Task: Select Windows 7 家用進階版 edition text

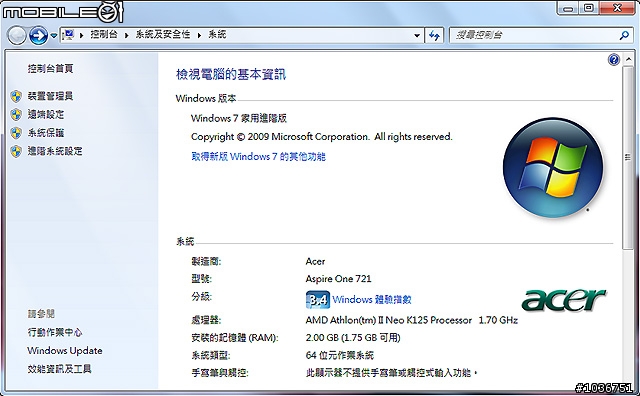Action: click(239, 118)
